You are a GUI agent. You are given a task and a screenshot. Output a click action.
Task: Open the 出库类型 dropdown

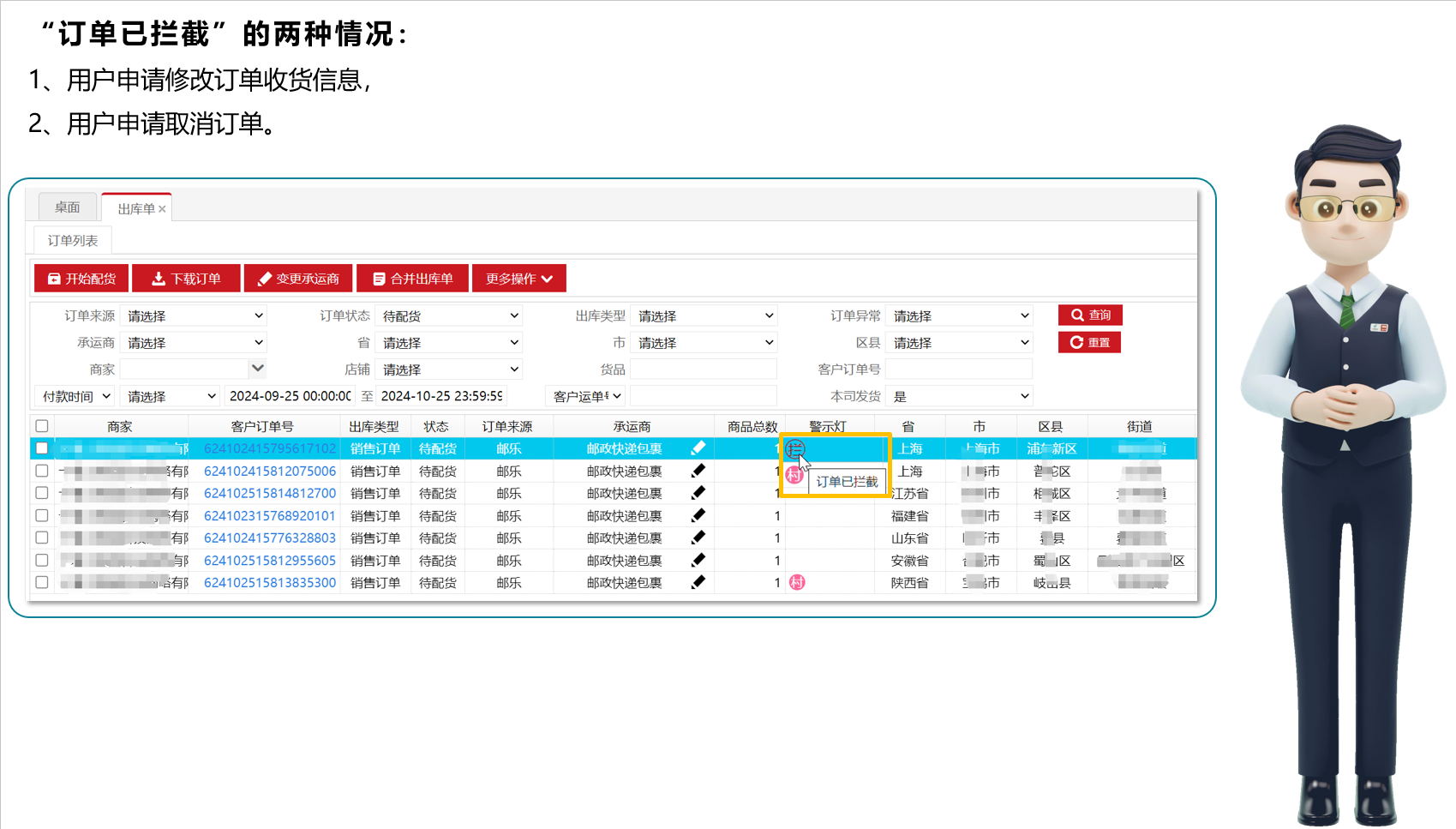704,316
